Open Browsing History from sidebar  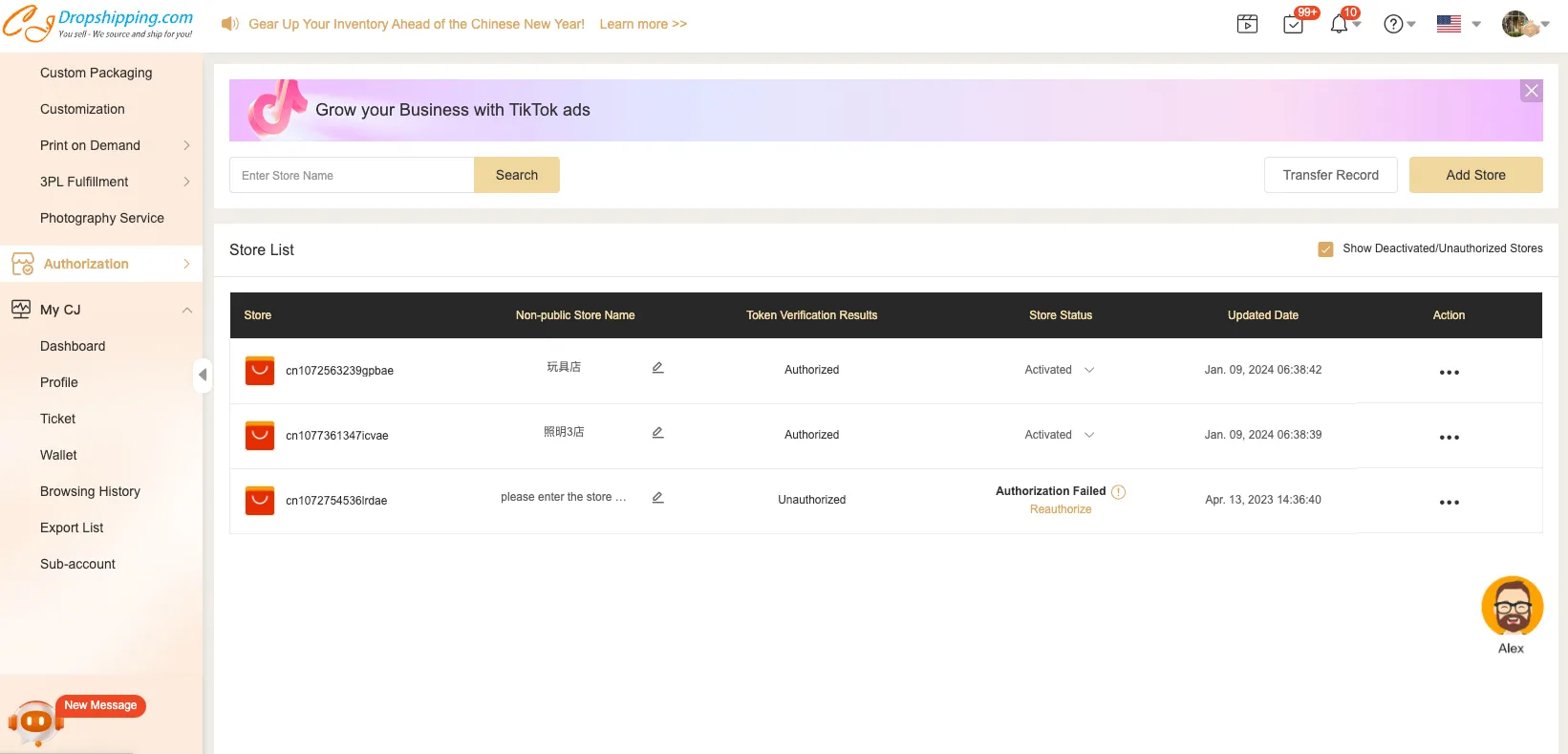point(90,491)
